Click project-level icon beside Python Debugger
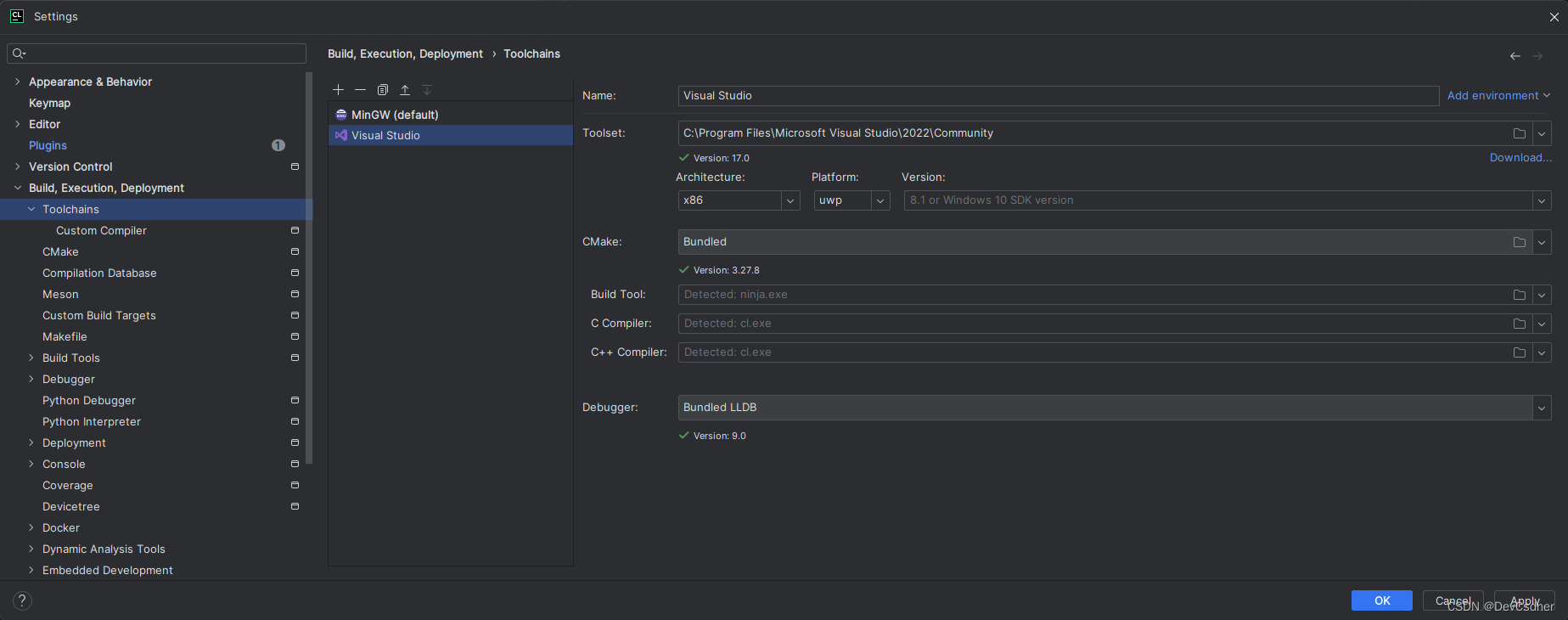This screenshot has width=1568, height=620. 295,400
